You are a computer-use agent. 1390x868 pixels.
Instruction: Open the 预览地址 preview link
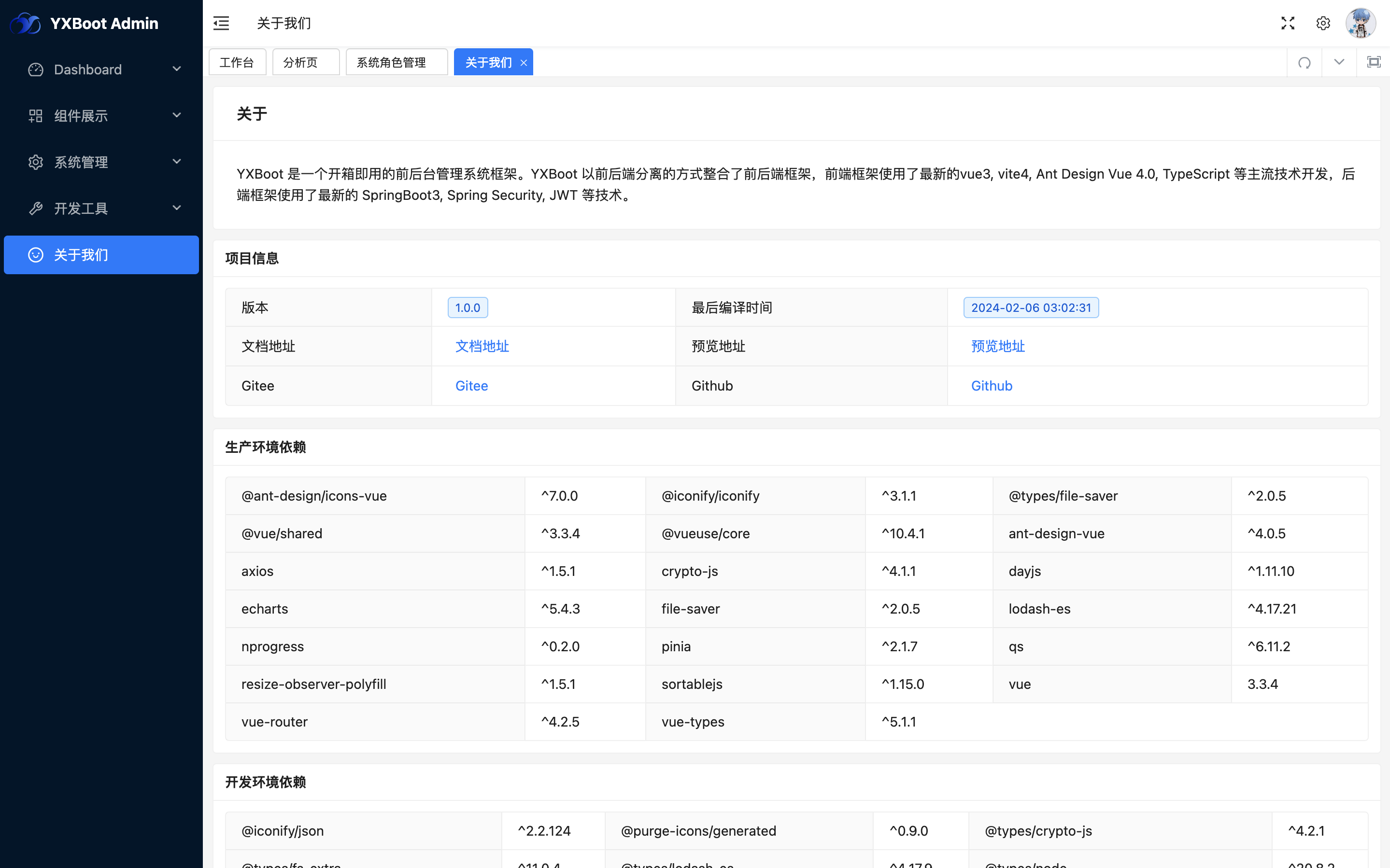point(998,346)
